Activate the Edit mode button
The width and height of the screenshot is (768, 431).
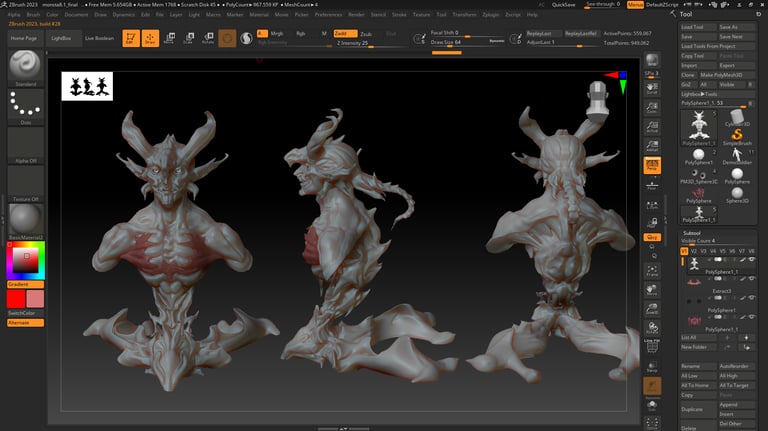click(x=131, y=39)
